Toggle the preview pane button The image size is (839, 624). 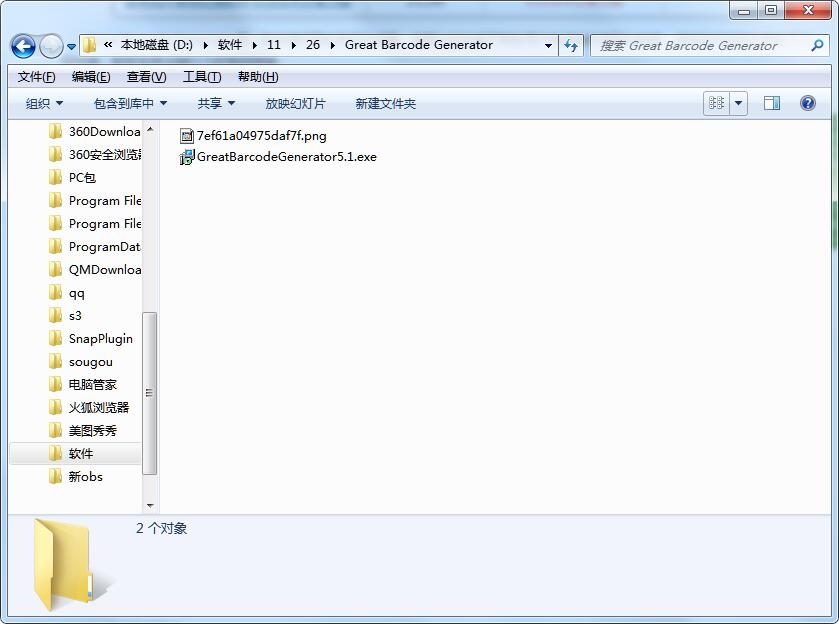pos(772,103)
